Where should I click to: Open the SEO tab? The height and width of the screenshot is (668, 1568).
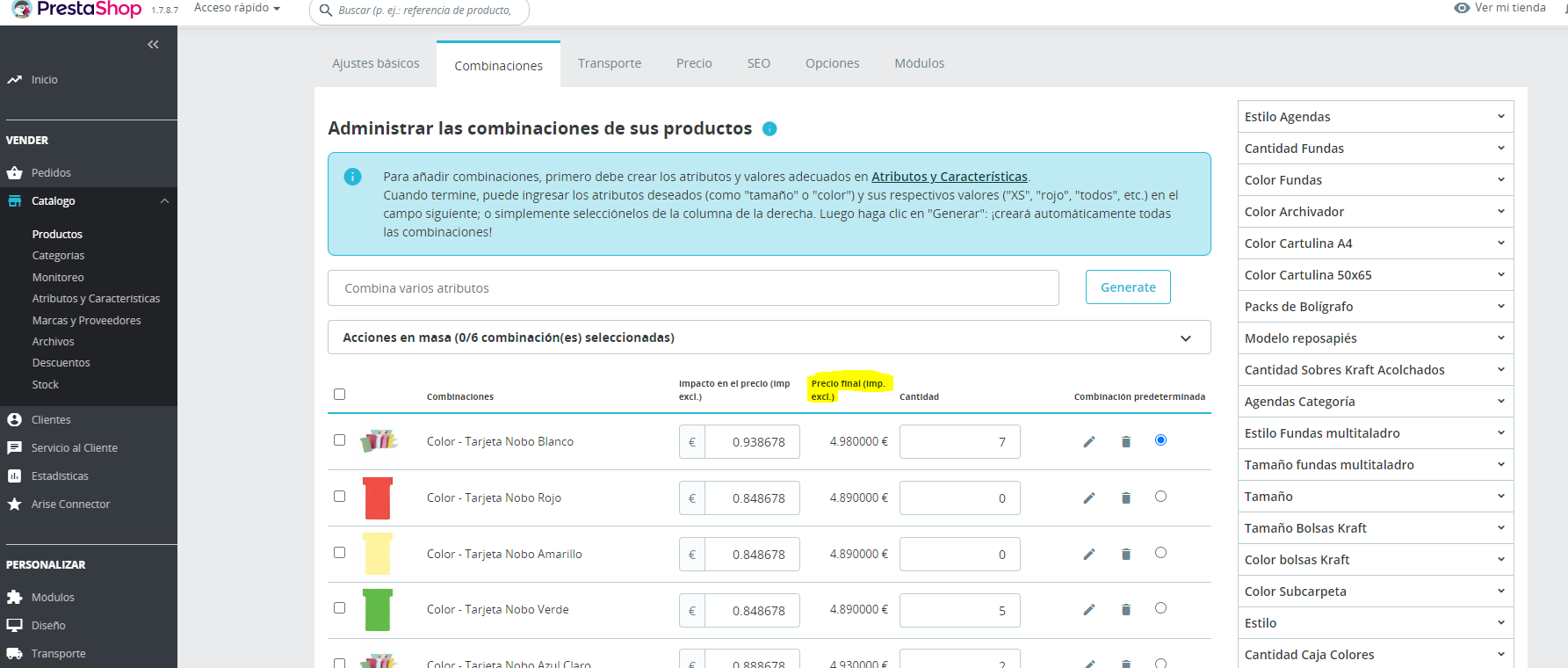[x=759, y=63]
